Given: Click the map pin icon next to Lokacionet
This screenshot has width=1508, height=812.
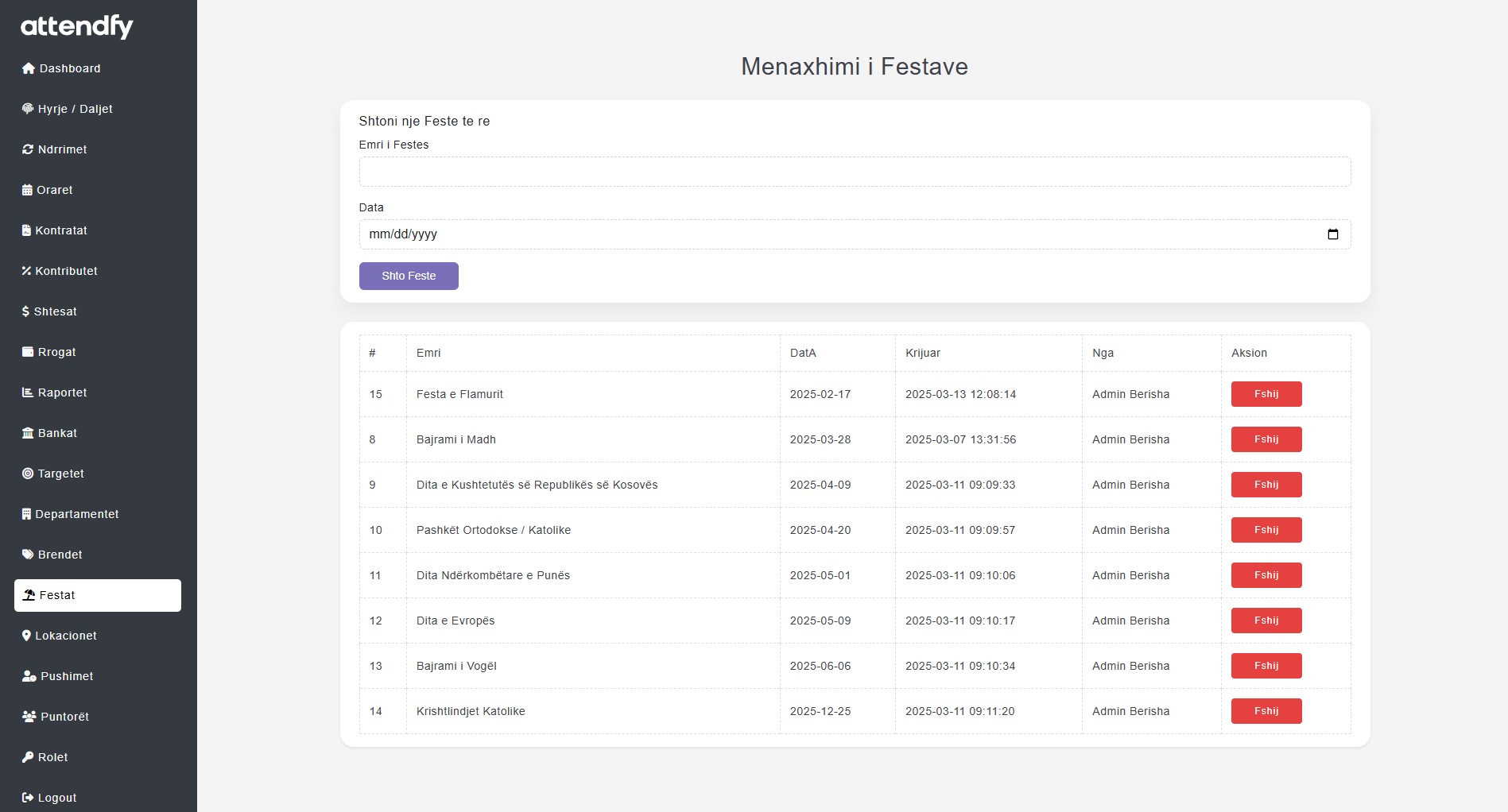Looking at the screenshot, I should [27, 636].
